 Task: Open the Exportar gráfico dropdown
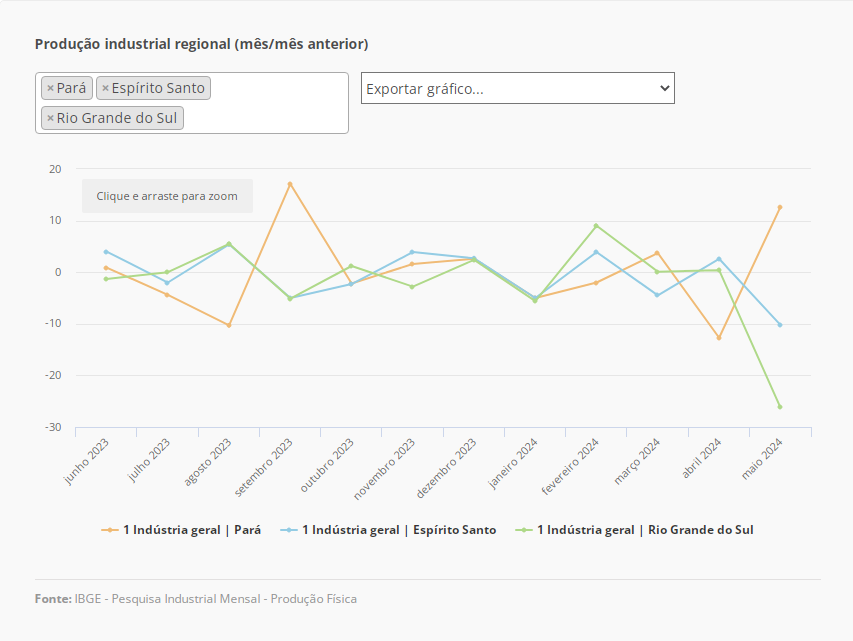tap(517, 88)
